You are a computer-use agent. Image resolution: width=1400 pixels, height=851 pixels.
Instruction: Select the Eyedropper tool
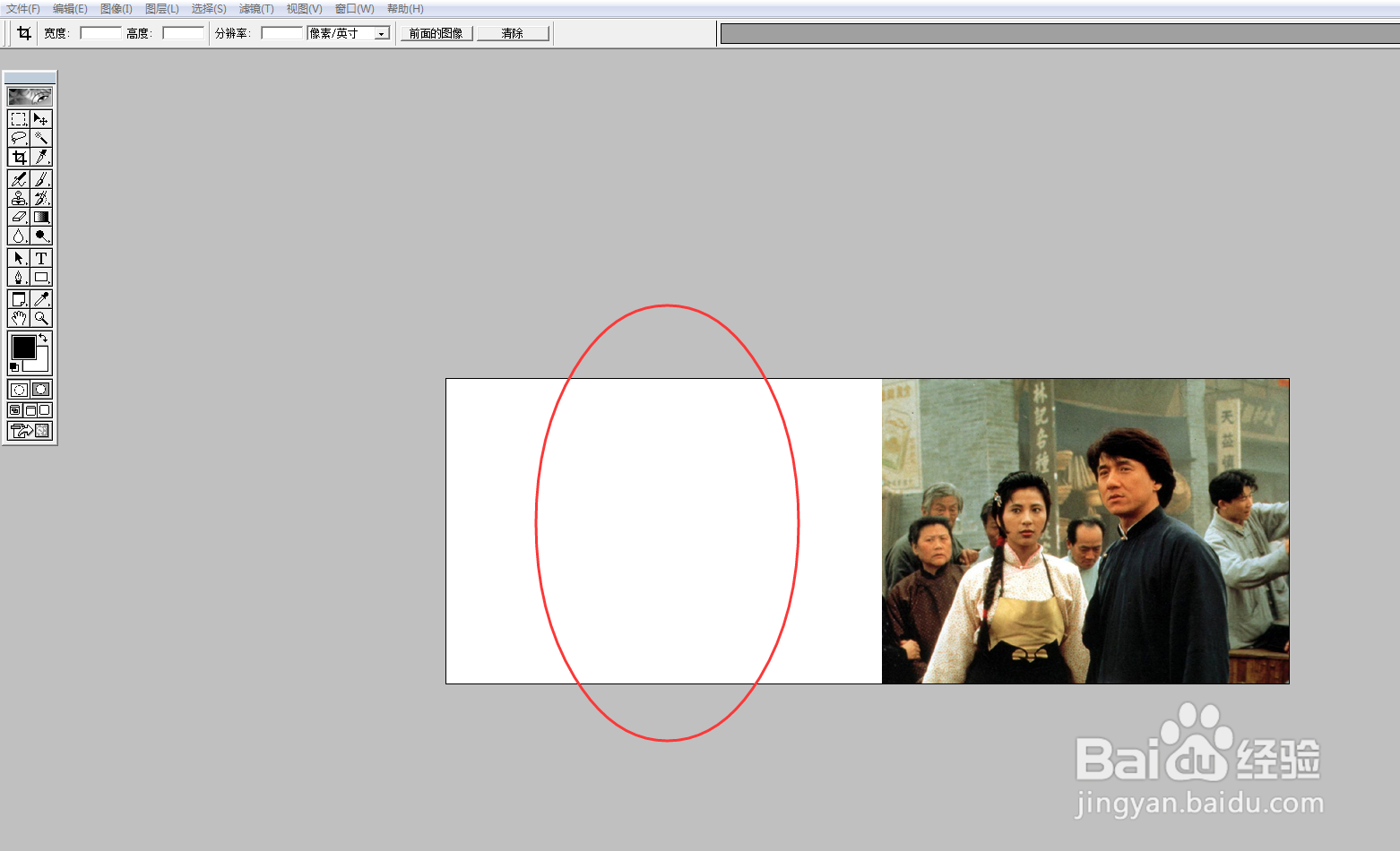[x=41, y=299]
